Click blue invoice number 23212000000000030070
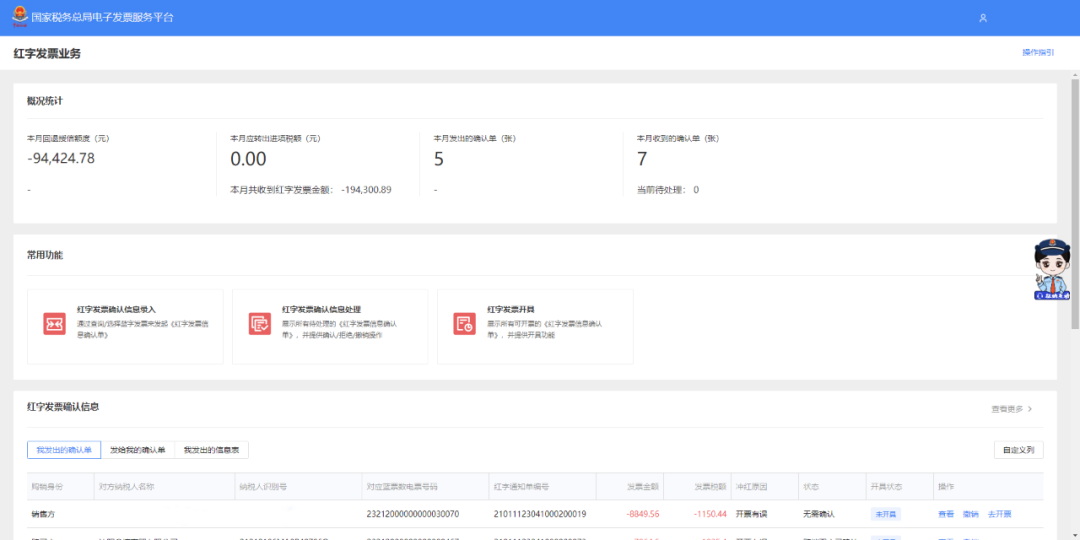1080x540 pixels. click(413, 514)
